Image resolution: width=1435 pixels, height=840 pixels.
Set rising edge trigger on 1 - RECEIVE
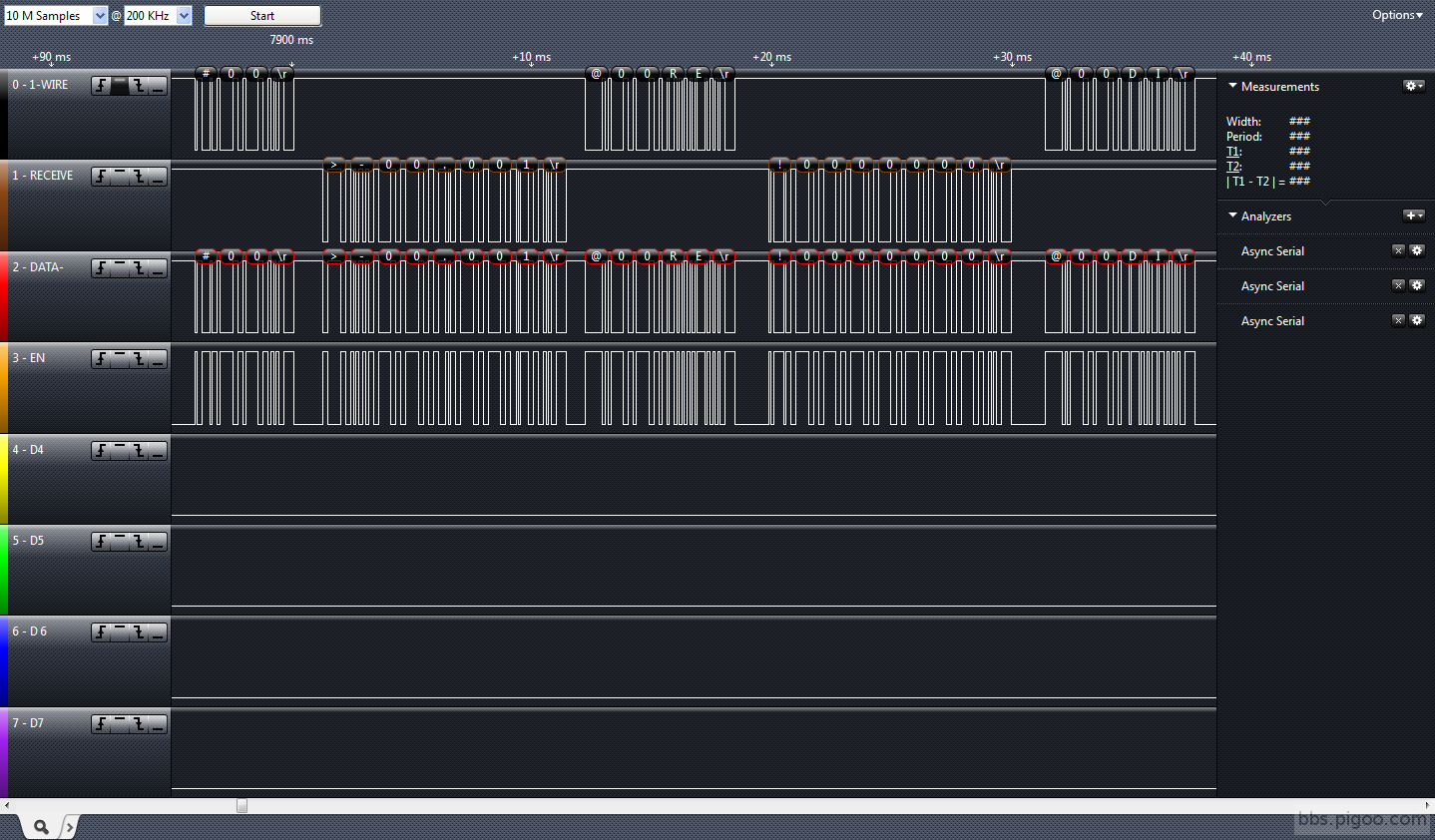tap(101, 177)
